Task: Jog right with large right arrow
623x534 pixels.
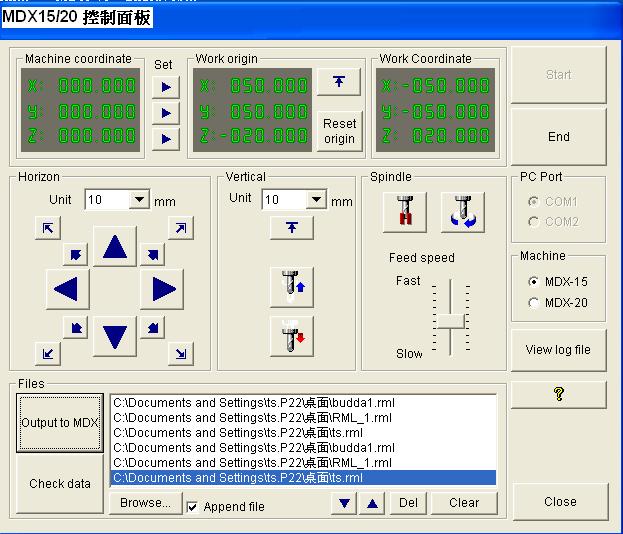Action: pos(162,289)
